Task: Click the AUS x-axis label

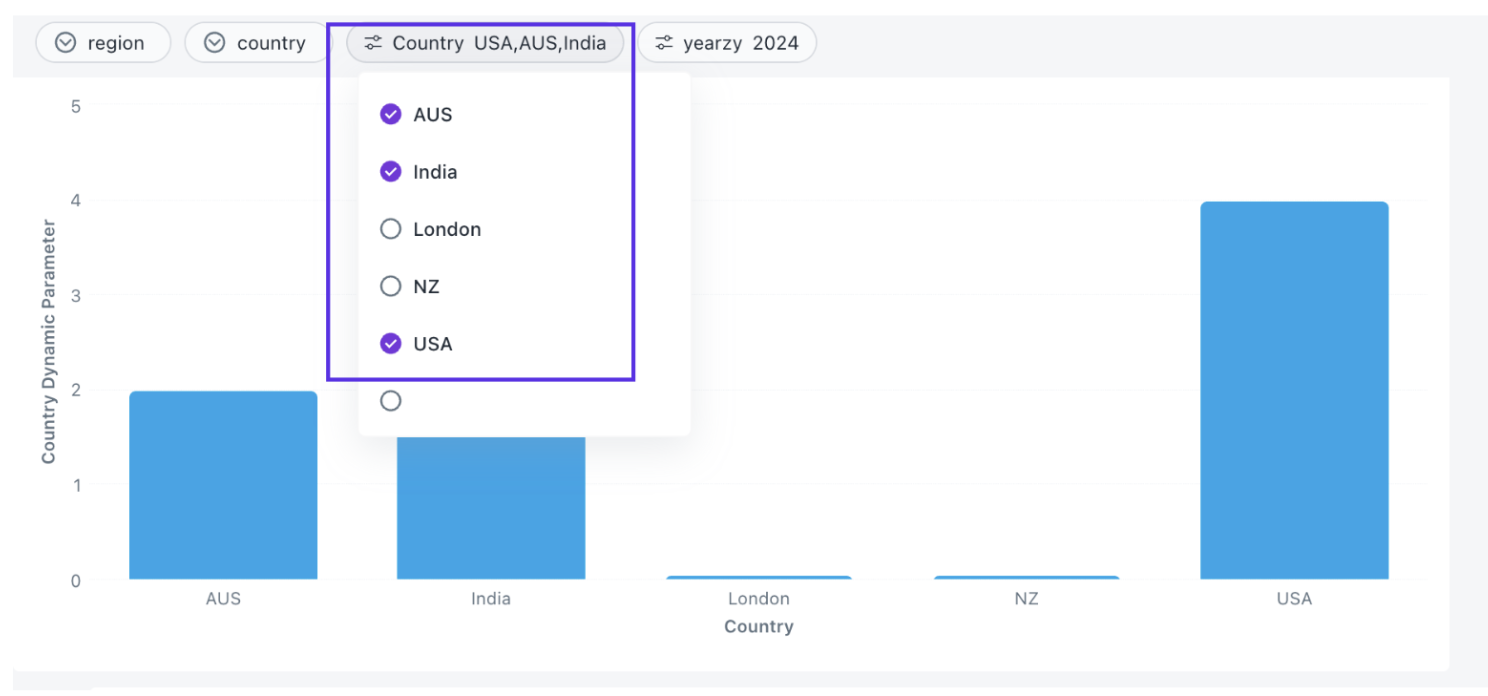Action: click(223, 599)
